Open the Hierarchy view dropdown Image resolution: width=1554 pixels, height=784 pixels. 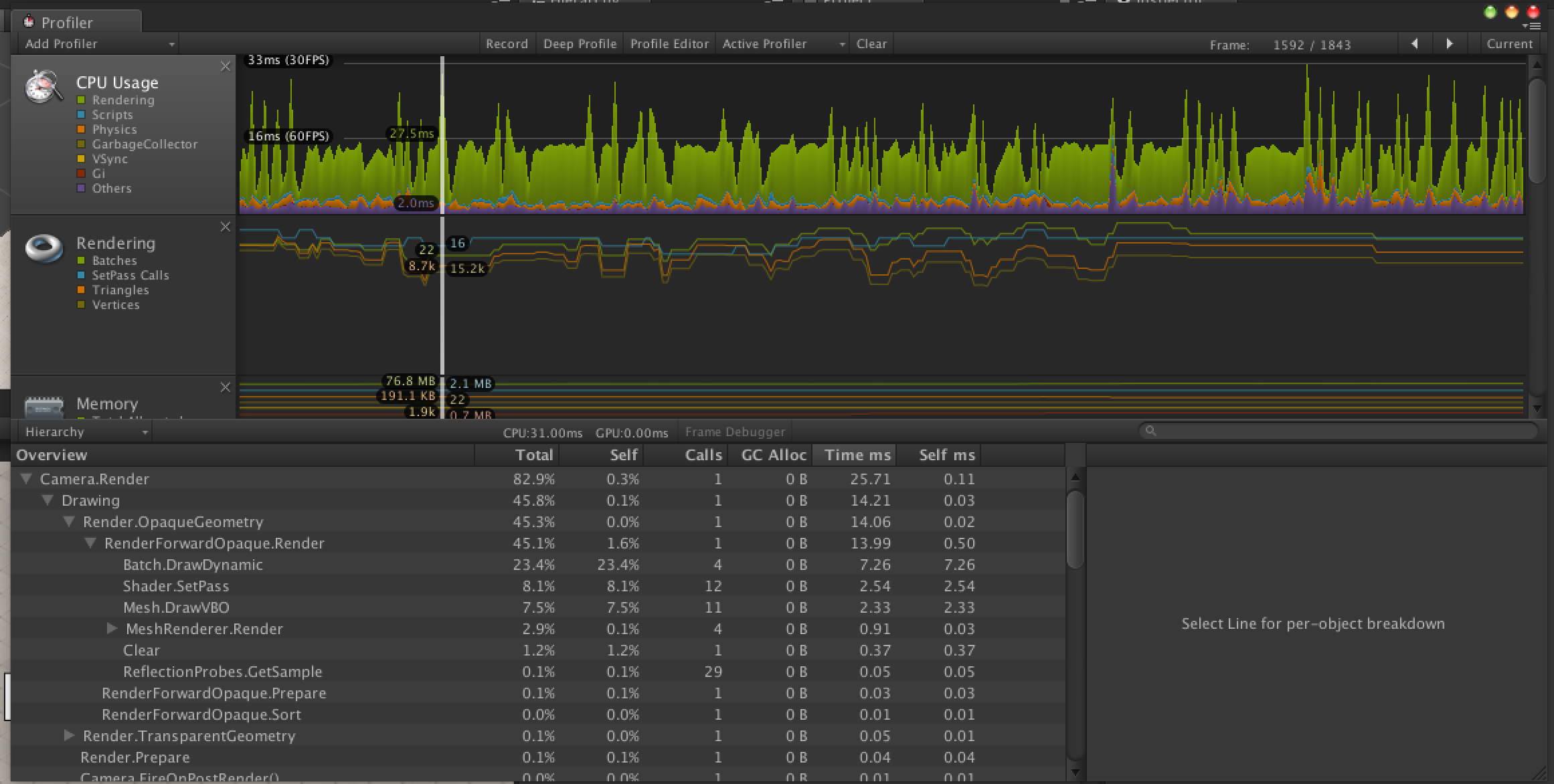point(85,431)
